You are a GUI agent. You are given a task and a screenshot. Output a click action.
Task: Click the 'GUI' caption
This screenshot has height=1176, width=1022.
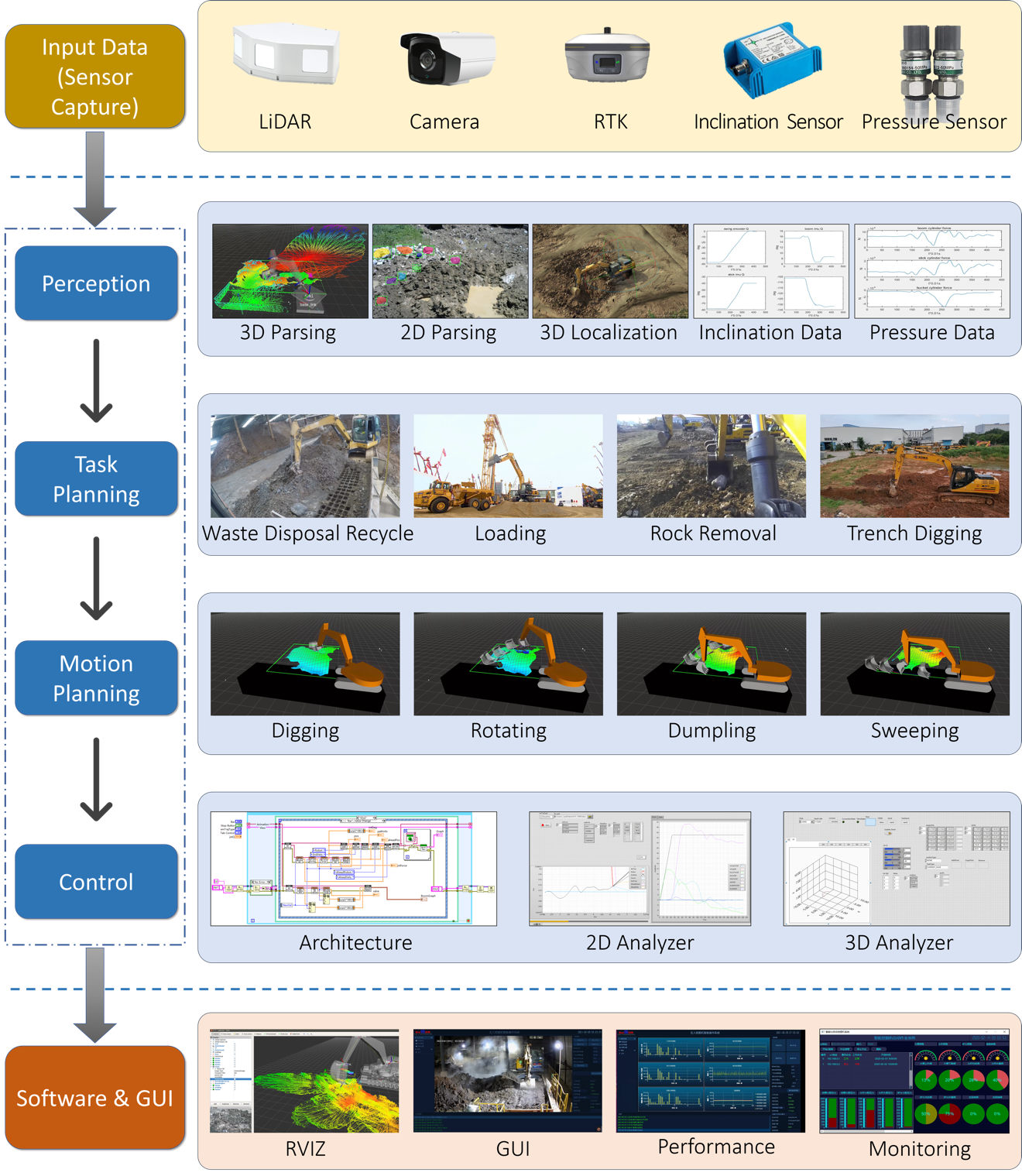point(513,1148)
